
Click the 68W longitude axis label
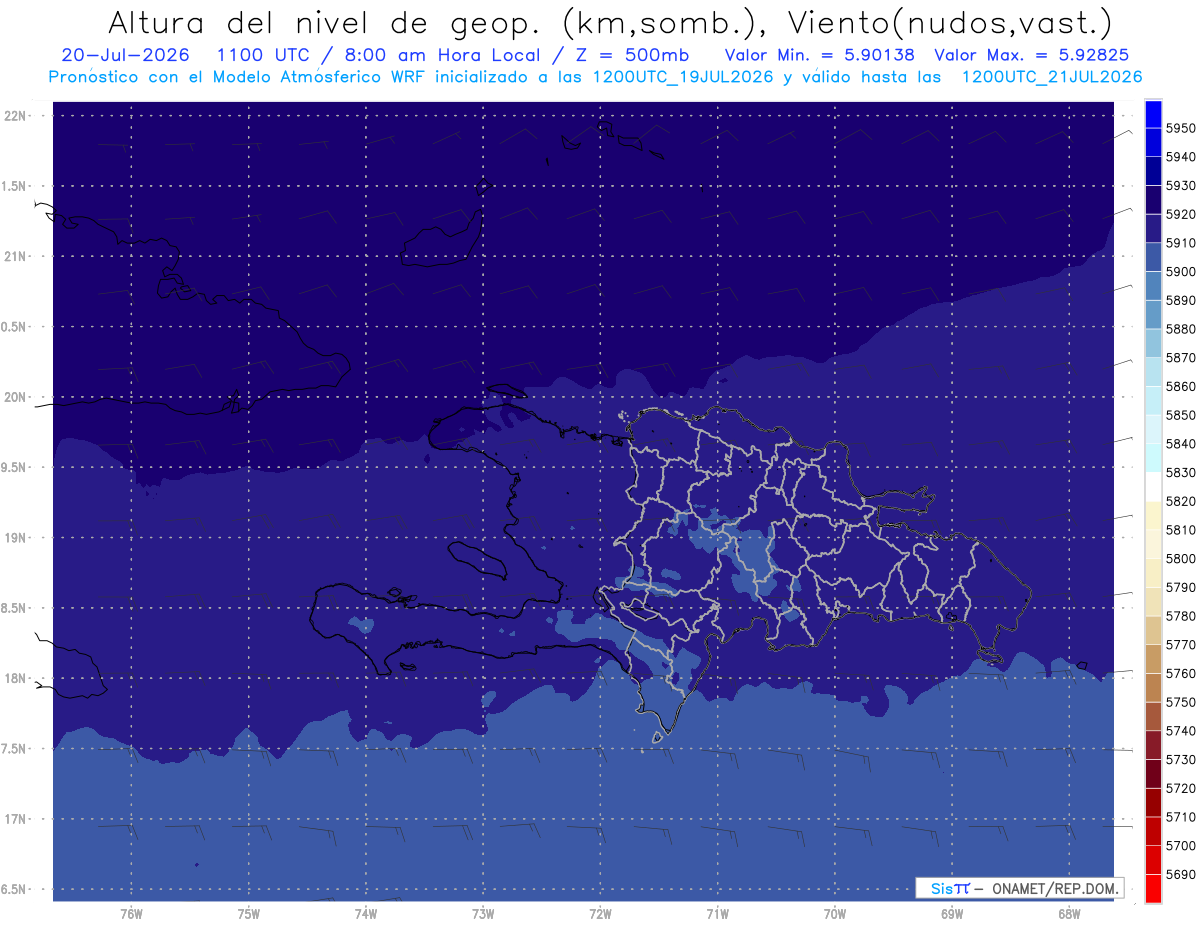point(1068,913)
